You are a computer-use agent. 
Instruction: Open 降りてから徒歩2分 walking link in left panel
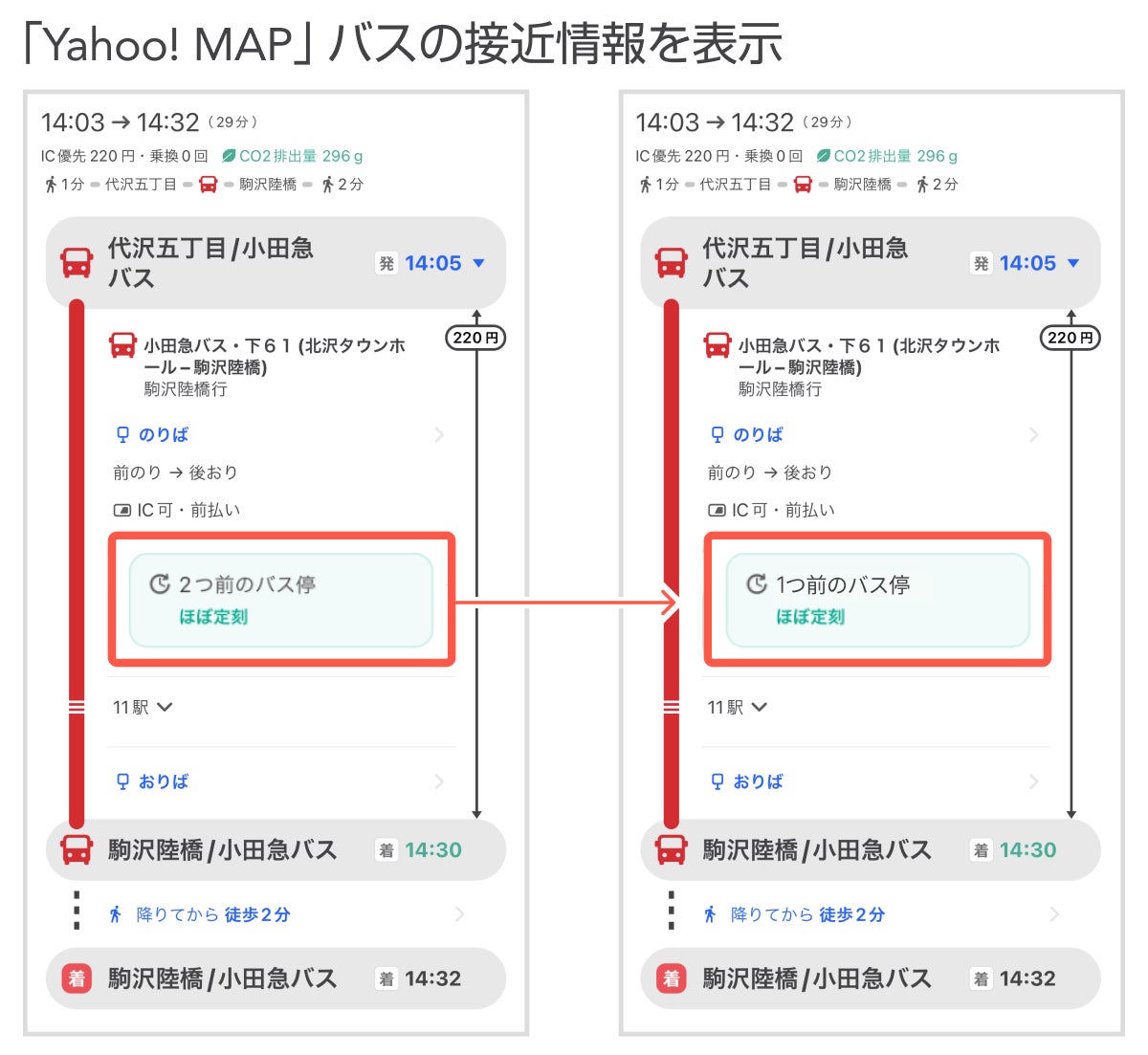(x=213, y=914)
